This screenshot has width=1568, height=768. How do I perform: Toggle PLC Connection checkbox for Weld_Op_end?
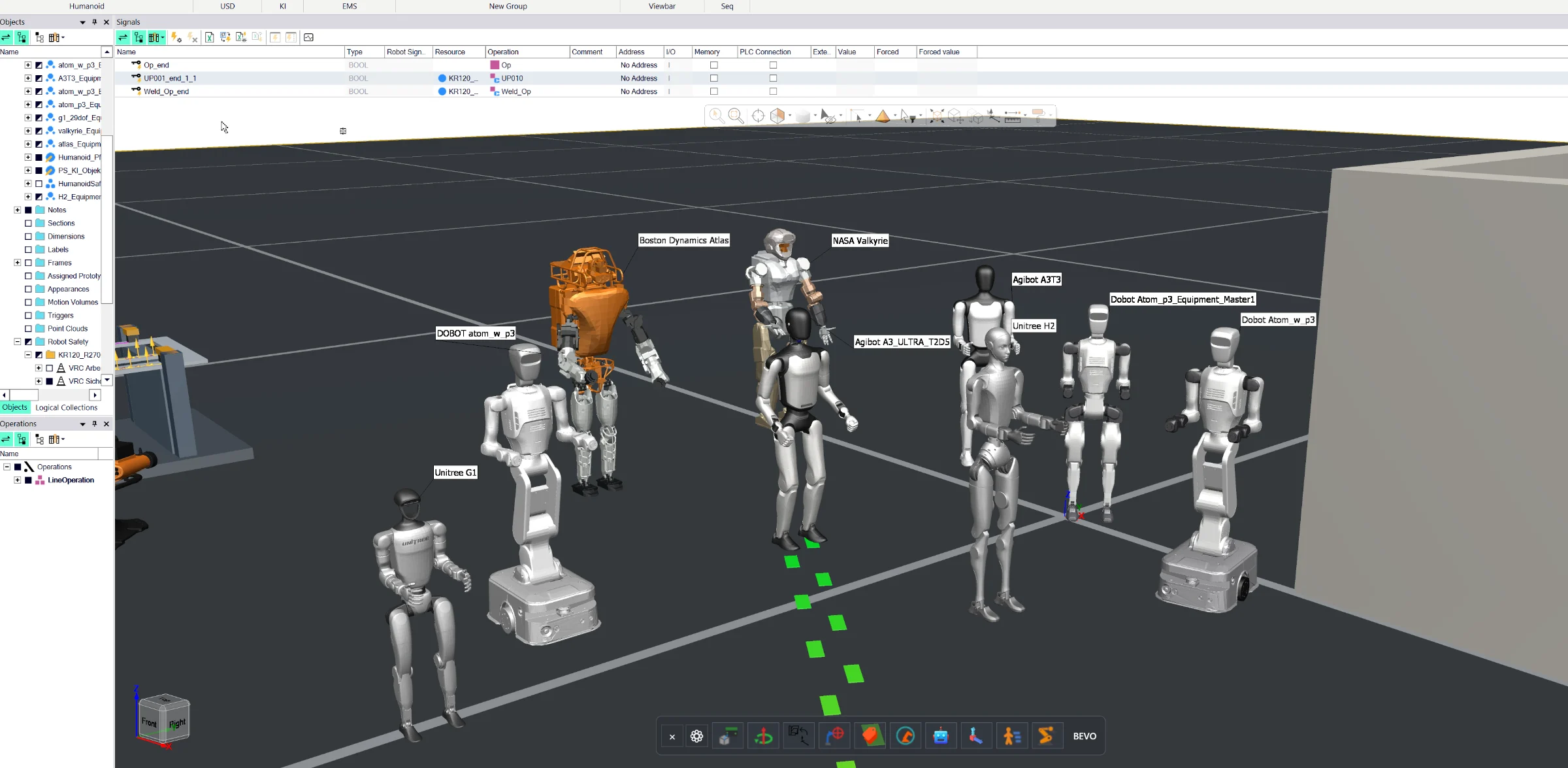pyautogui.click(x=773, y=92)
